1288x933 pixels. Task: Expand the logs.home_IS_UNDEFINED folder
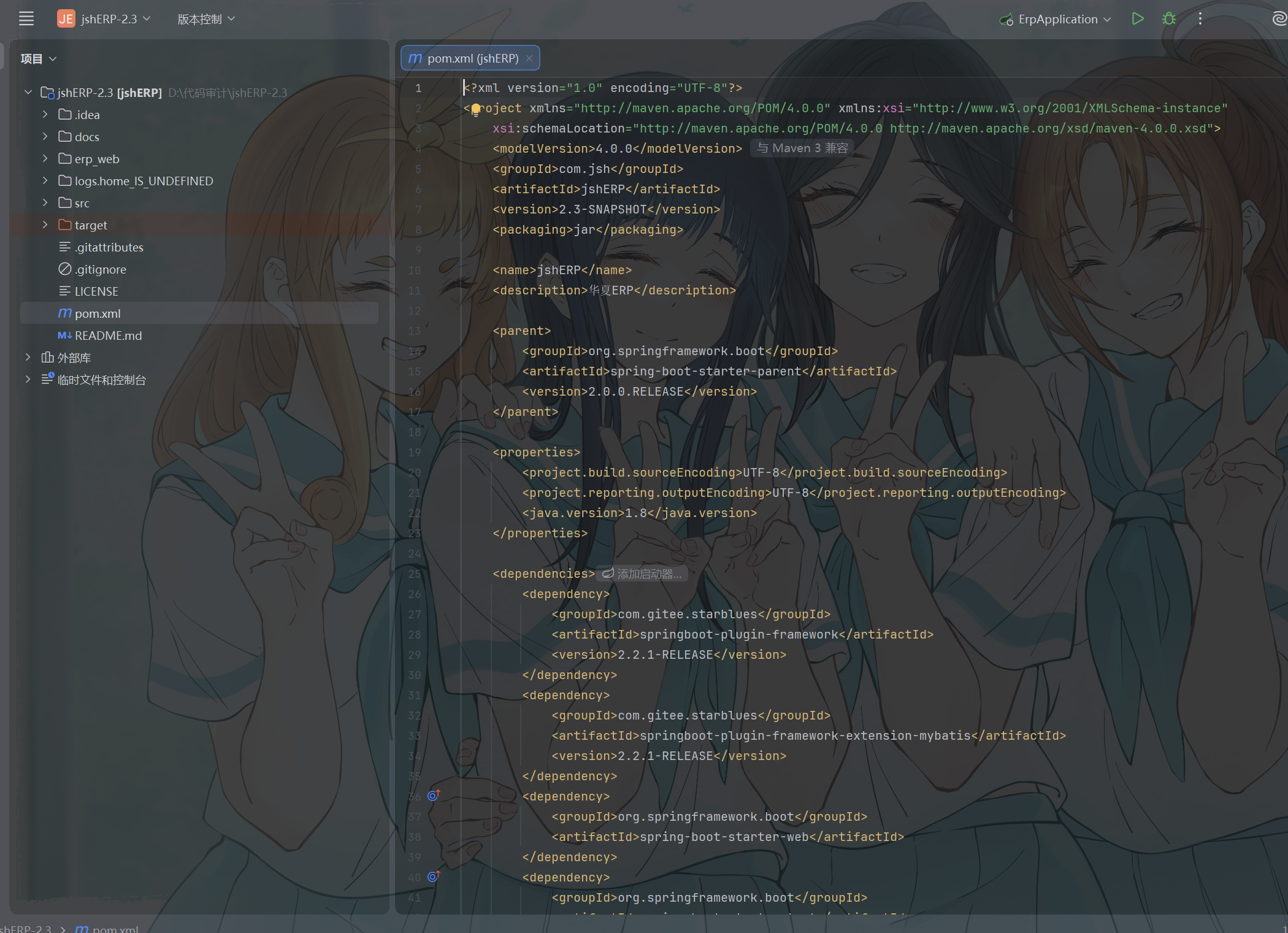click(x=45, y=180)
